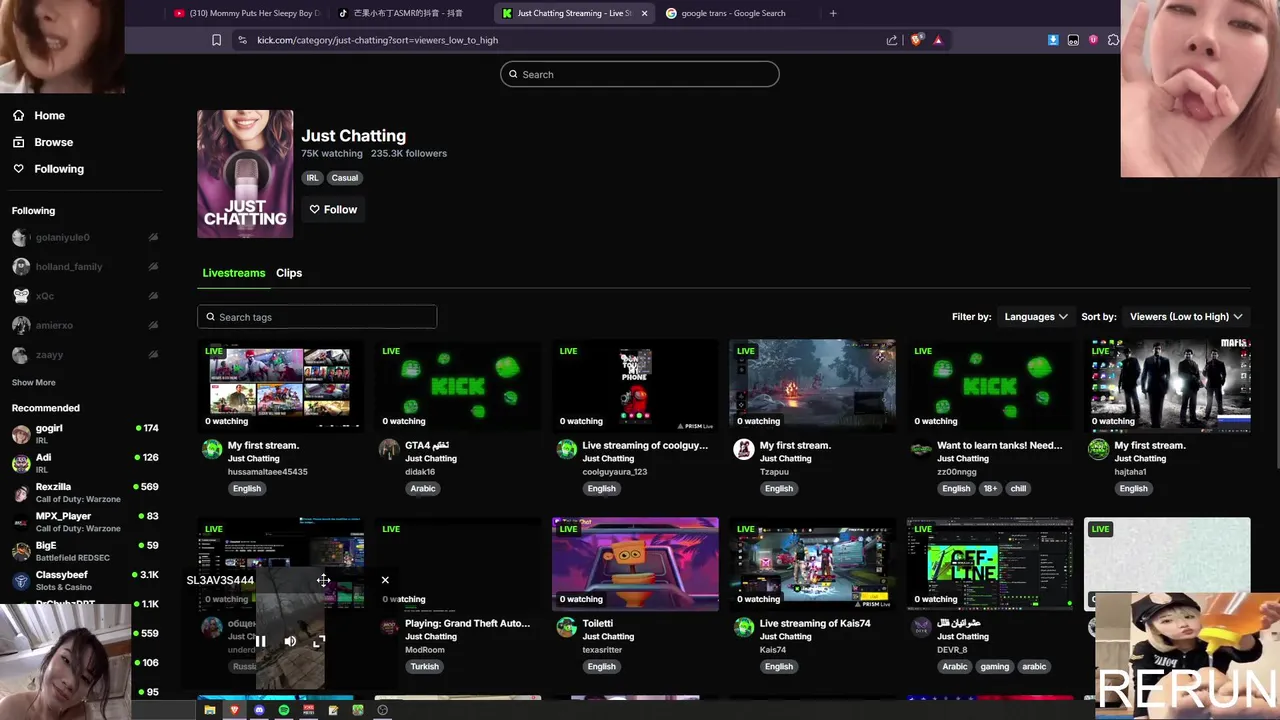Follow the Just Chatting category

click(x=333, y=209)
